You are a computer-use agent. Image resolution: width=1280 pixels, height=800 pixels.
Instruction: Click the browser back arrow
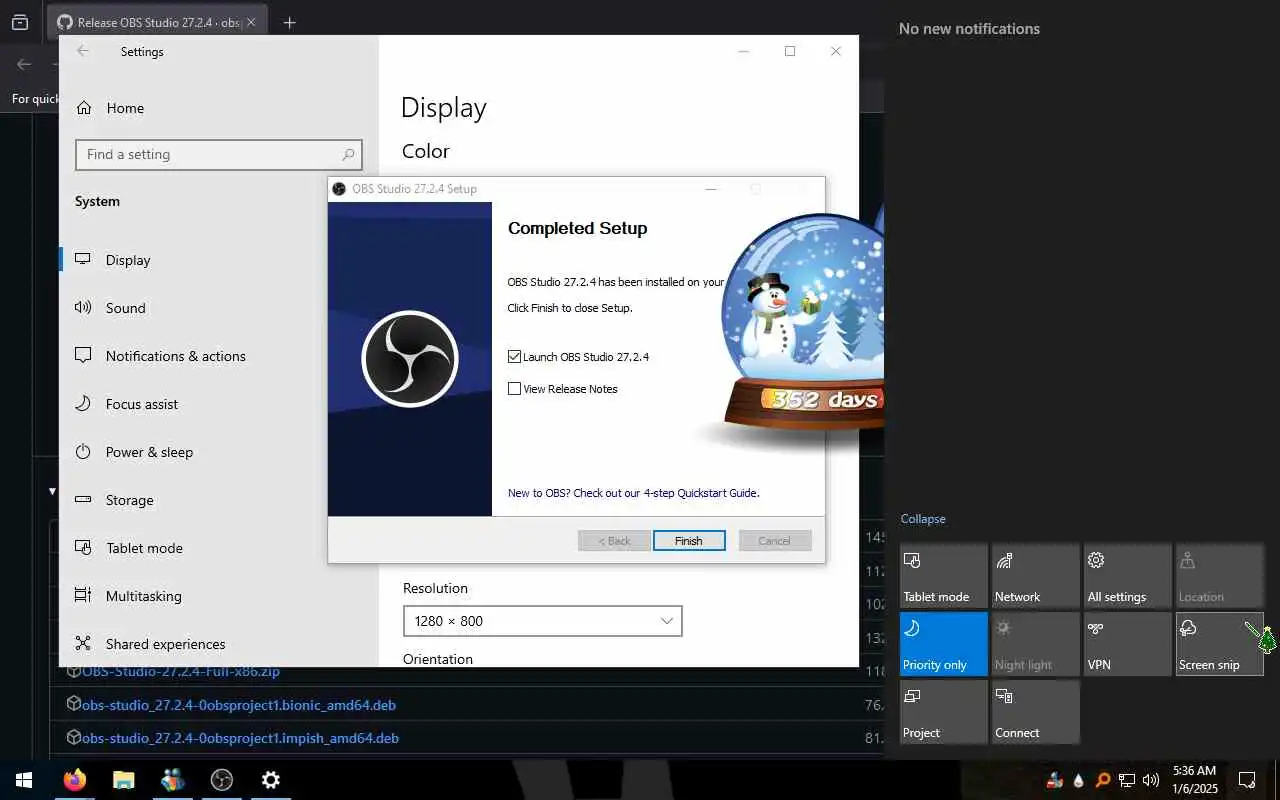[24, 65]
